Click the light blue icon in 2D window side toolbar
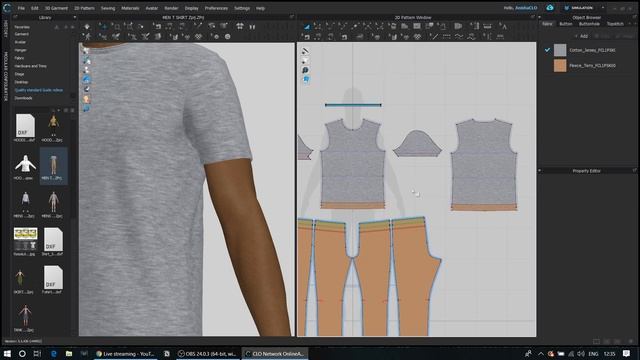Viewport: 640px width, 360px height. (306, 79)
